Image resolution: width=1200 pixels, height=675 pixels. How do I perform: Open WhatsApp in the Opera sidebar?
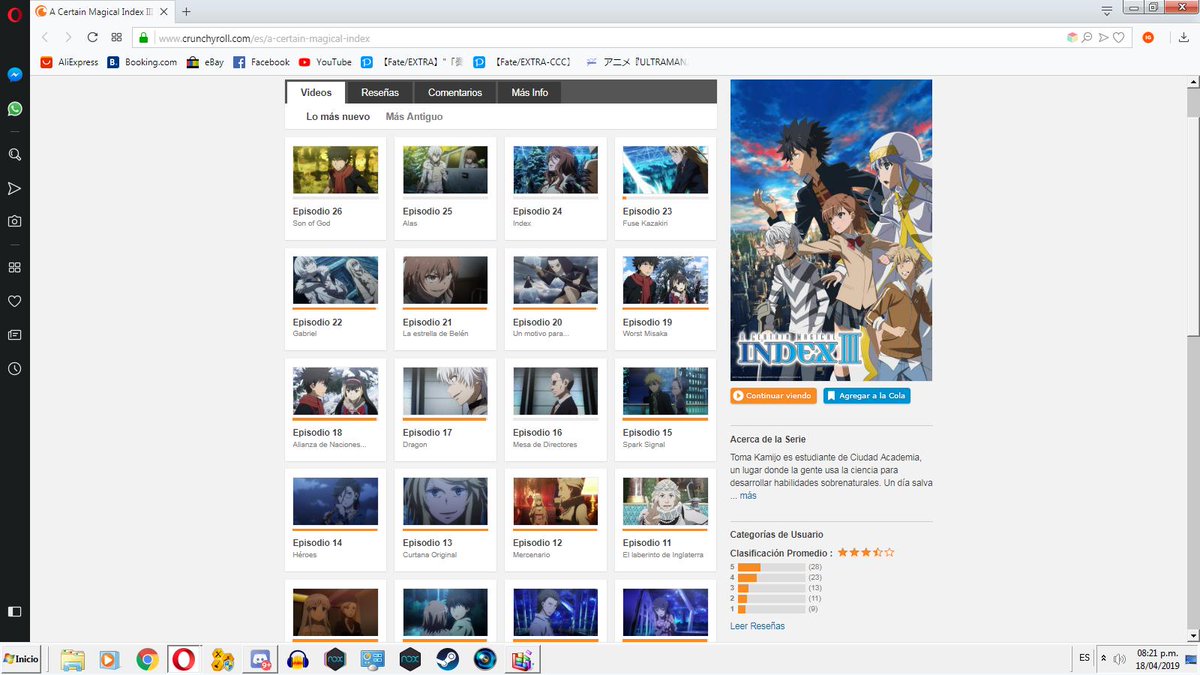pyautogui.click(x=15, y=109)
